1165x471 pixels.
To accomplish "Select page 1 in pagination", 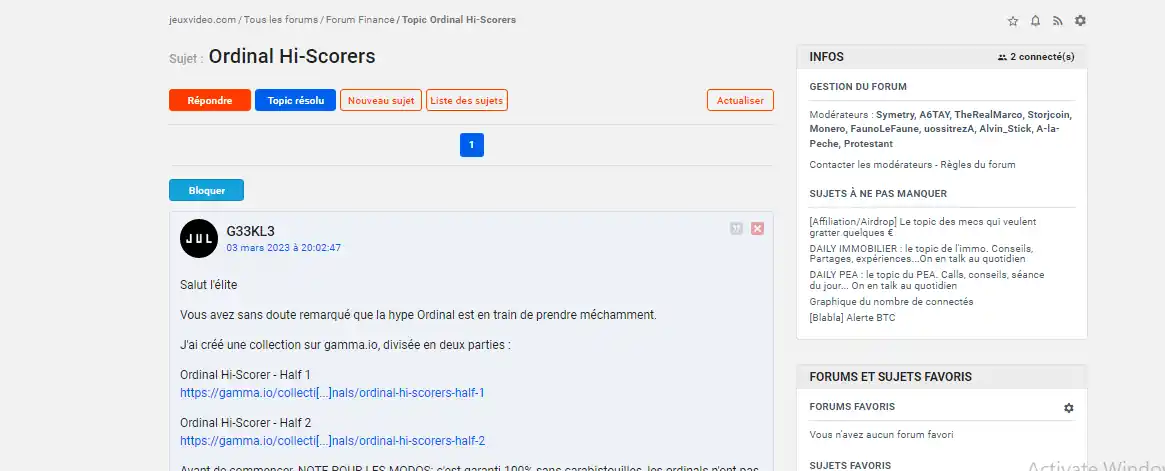I will (471, 145).
